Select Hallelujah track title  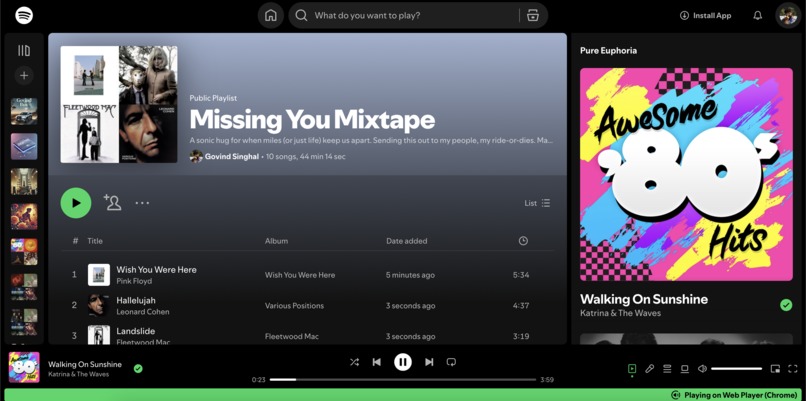point(136,300)
